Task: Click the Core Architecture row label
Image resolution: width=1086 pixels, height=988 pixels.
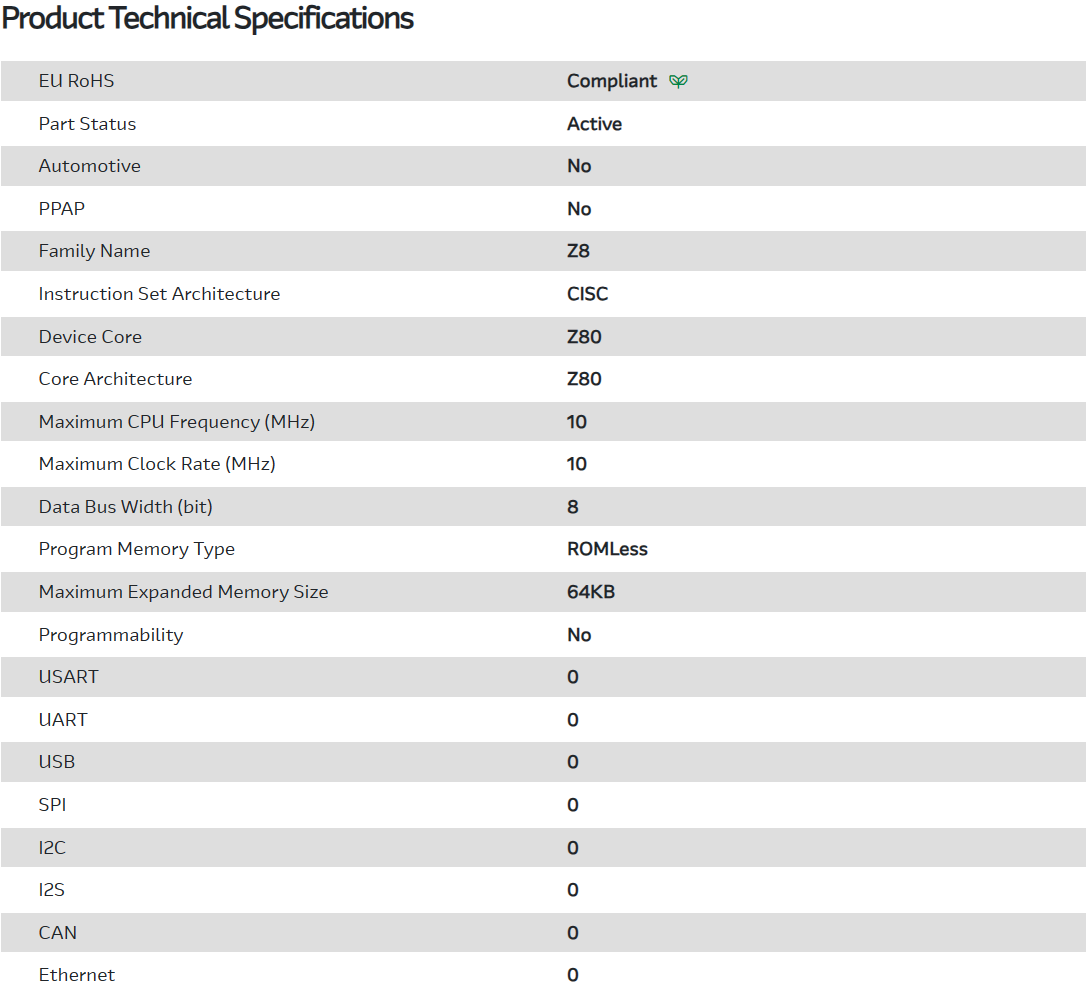Action: 115,379
